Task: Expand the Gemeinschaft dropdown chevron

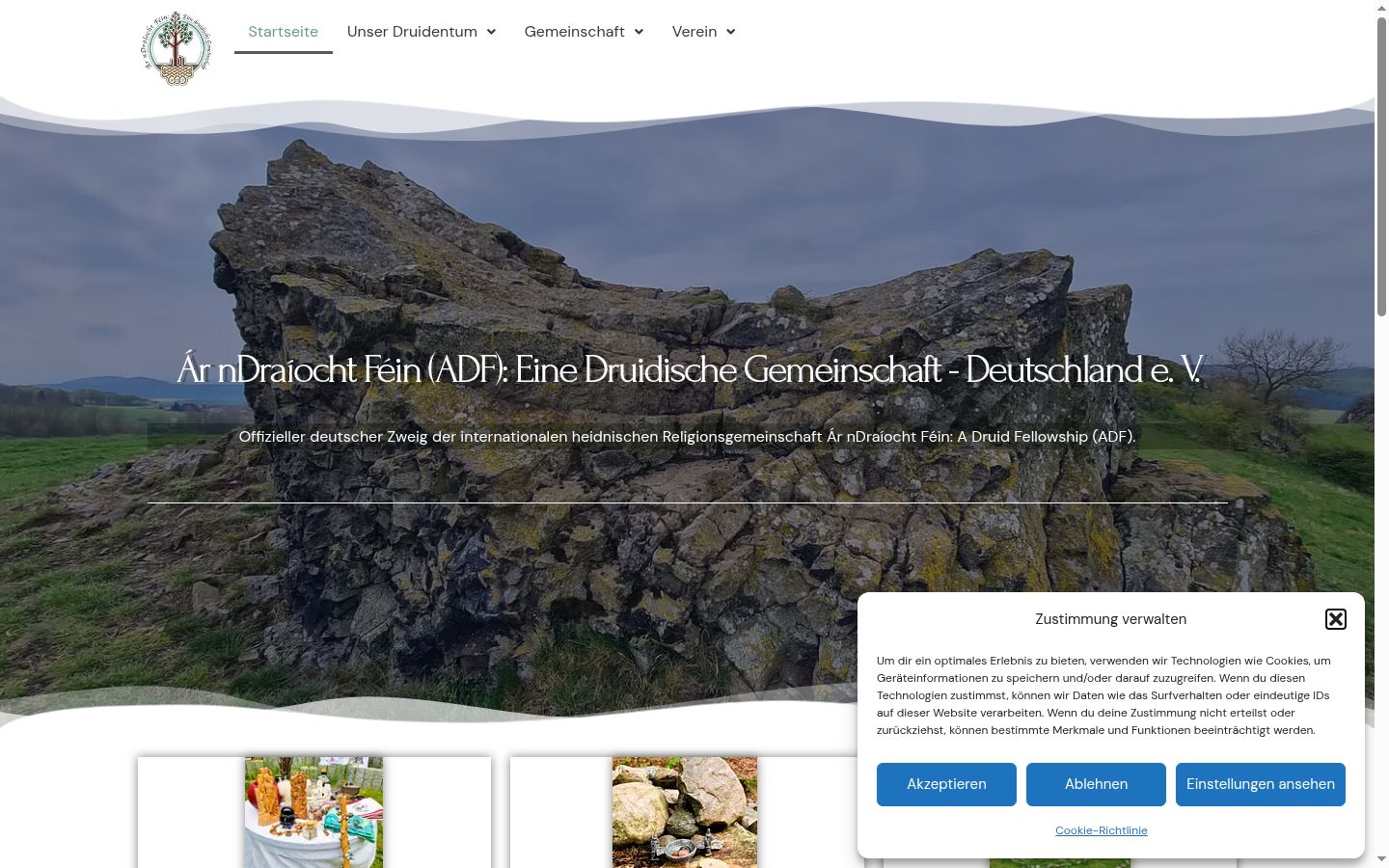Action: [x=639, y=32]
